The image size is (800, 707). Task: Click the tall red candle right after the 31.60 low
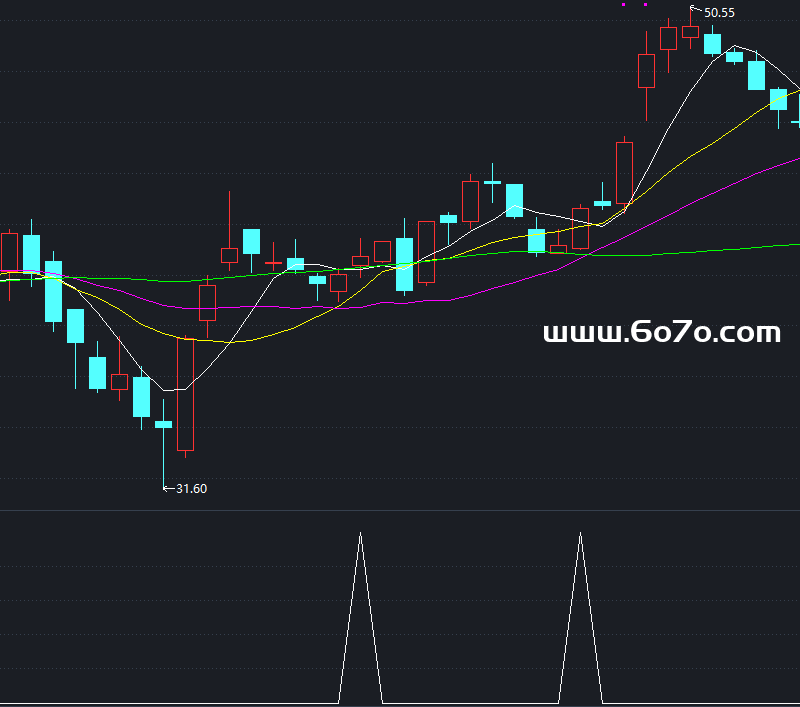[x=185, y=394]
